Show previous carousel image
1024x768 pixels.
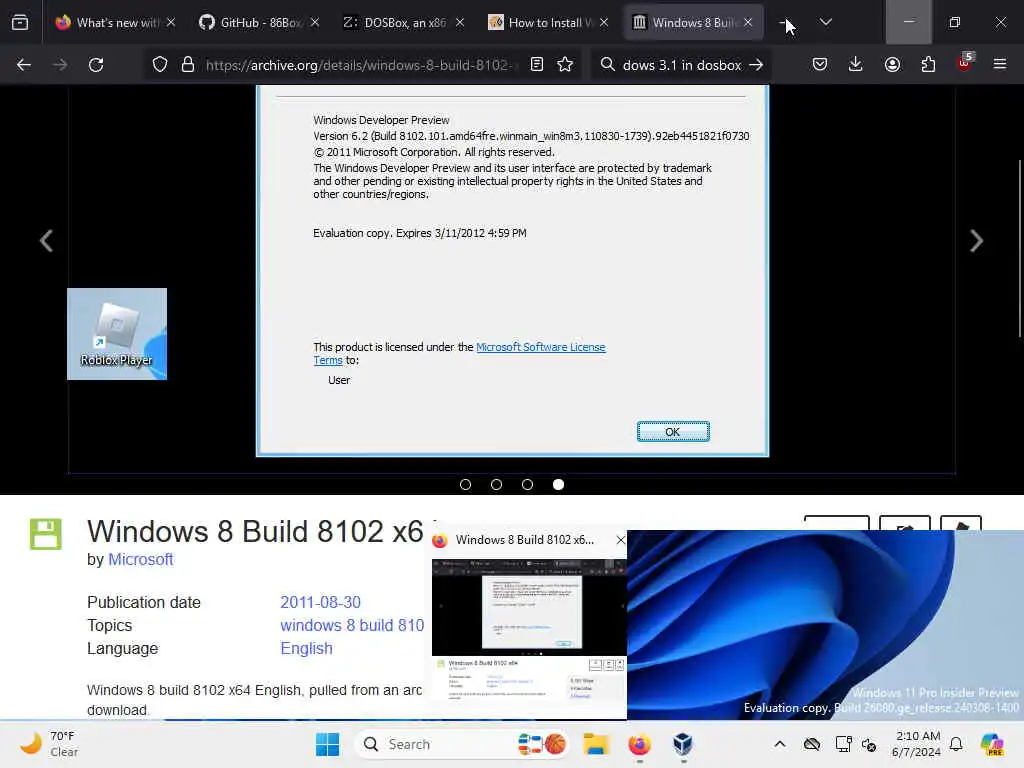pos(46,241)
